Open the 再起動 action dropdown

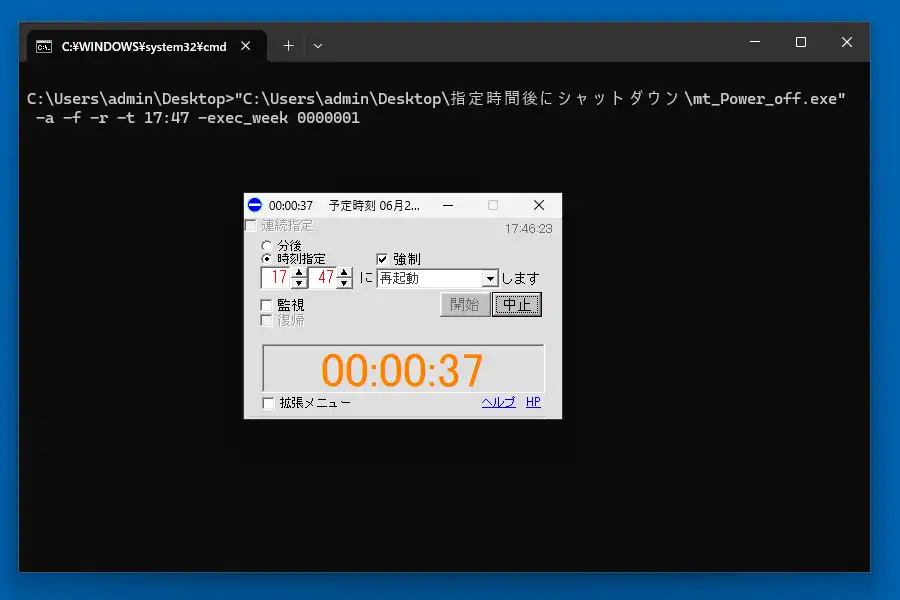[490, 278]
